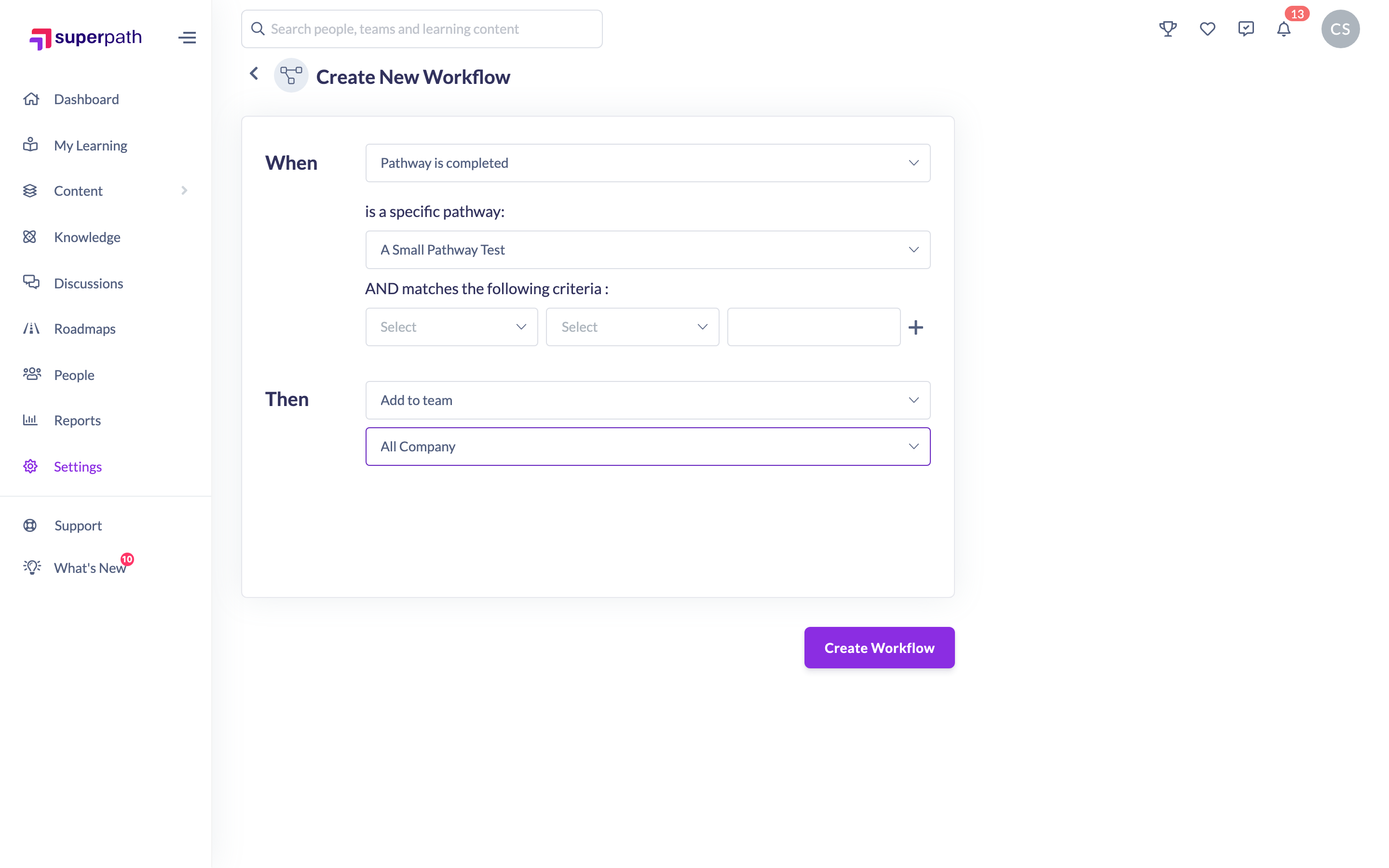Image resolution: width=1389 pixels, height=868 pixels.
Task: Collapse the sidebar with the hamburger icon
Action: pos(187,38)
